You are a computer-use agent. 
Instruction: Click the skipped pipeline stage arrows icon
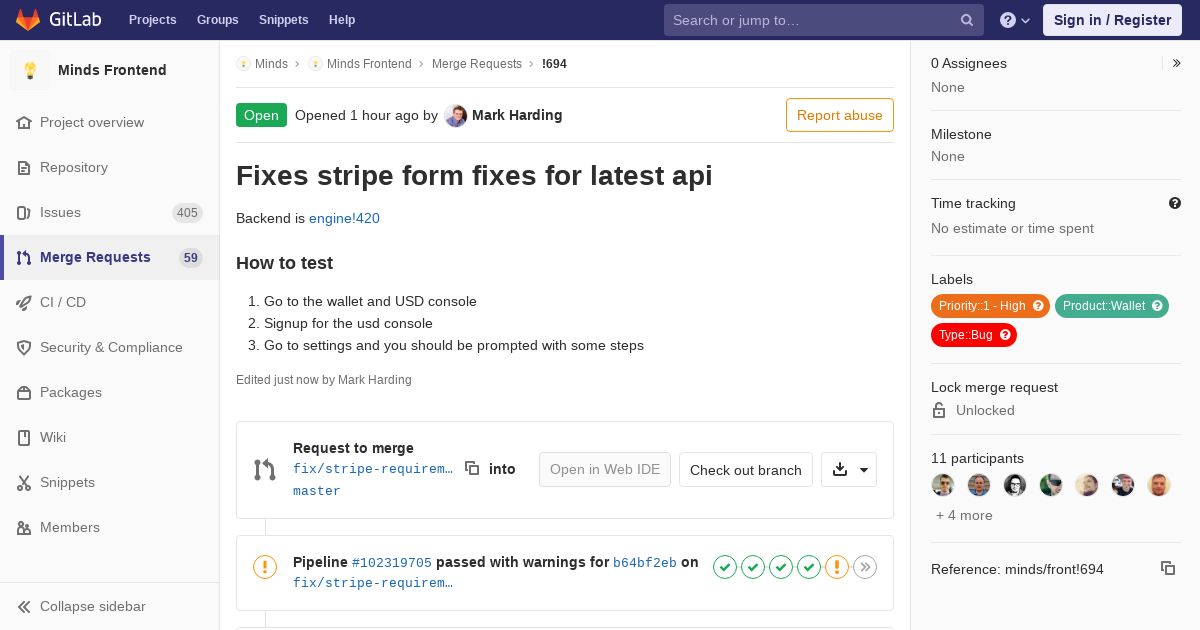[x=865, y=567]
